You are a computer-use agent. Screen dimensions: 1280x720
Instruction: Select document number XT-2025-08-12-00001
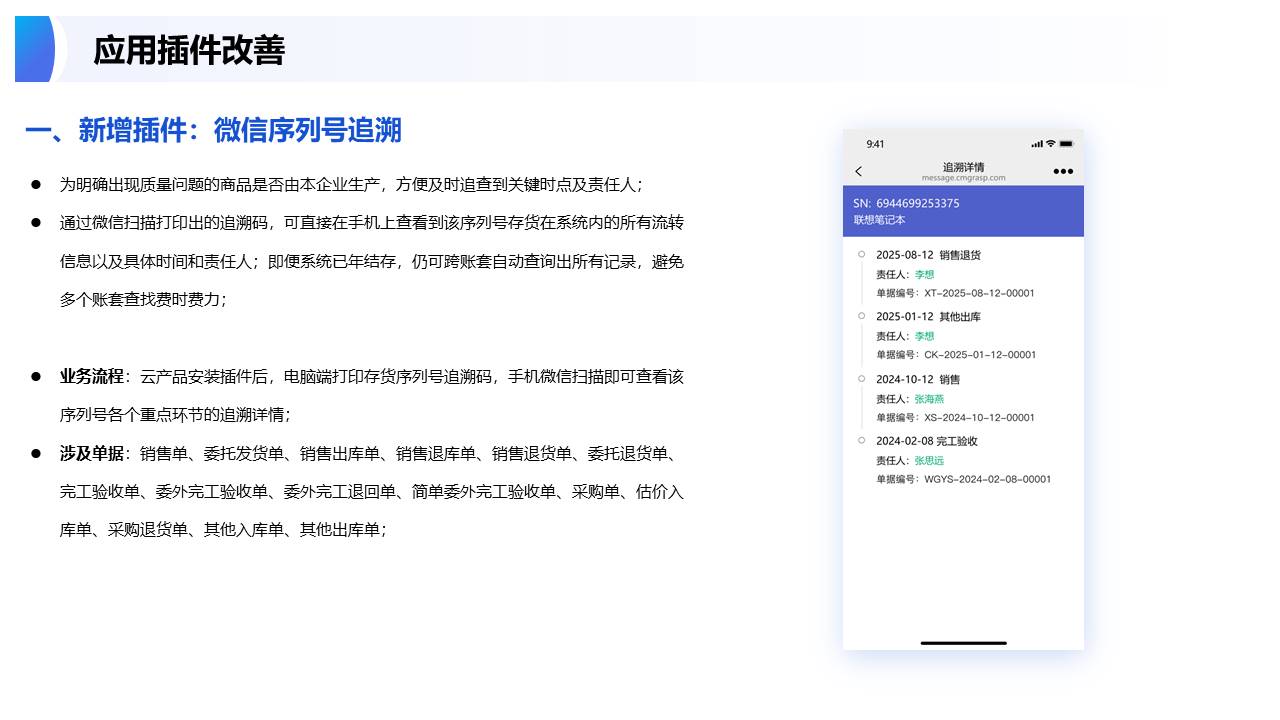click(979, 293)
